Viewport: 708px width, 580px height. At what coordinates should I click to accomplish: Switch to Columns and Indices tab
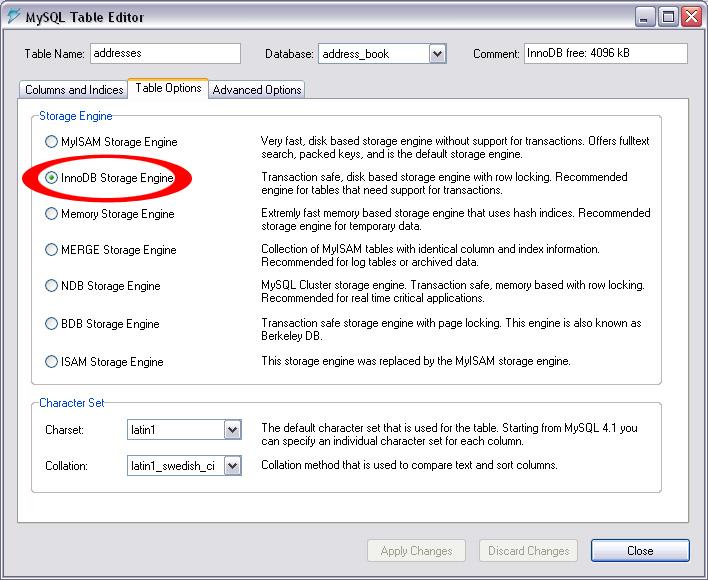pyautogui.click(x=74, y=90)
